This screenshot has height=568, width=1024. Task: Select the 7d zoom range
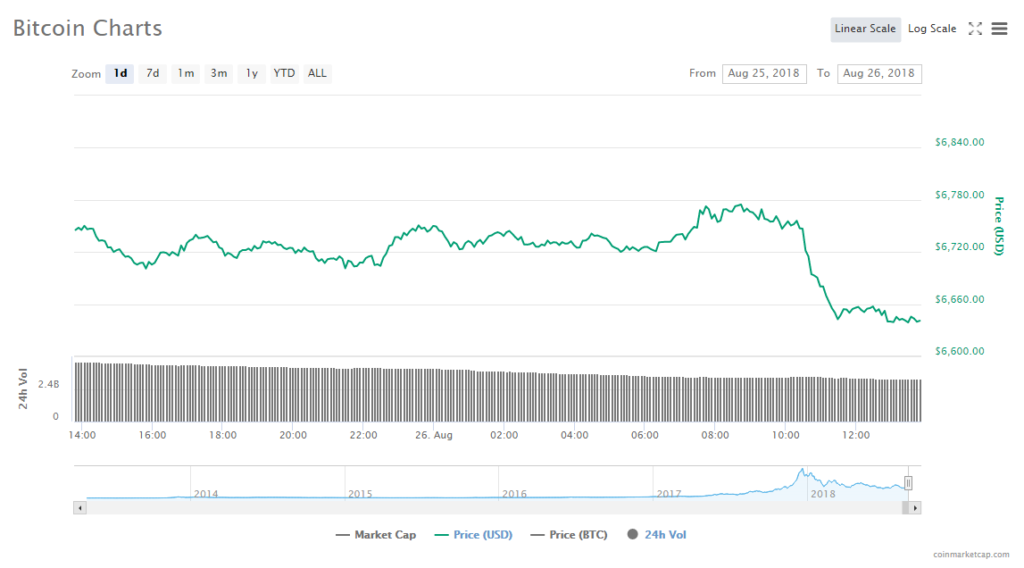point(153,73)
